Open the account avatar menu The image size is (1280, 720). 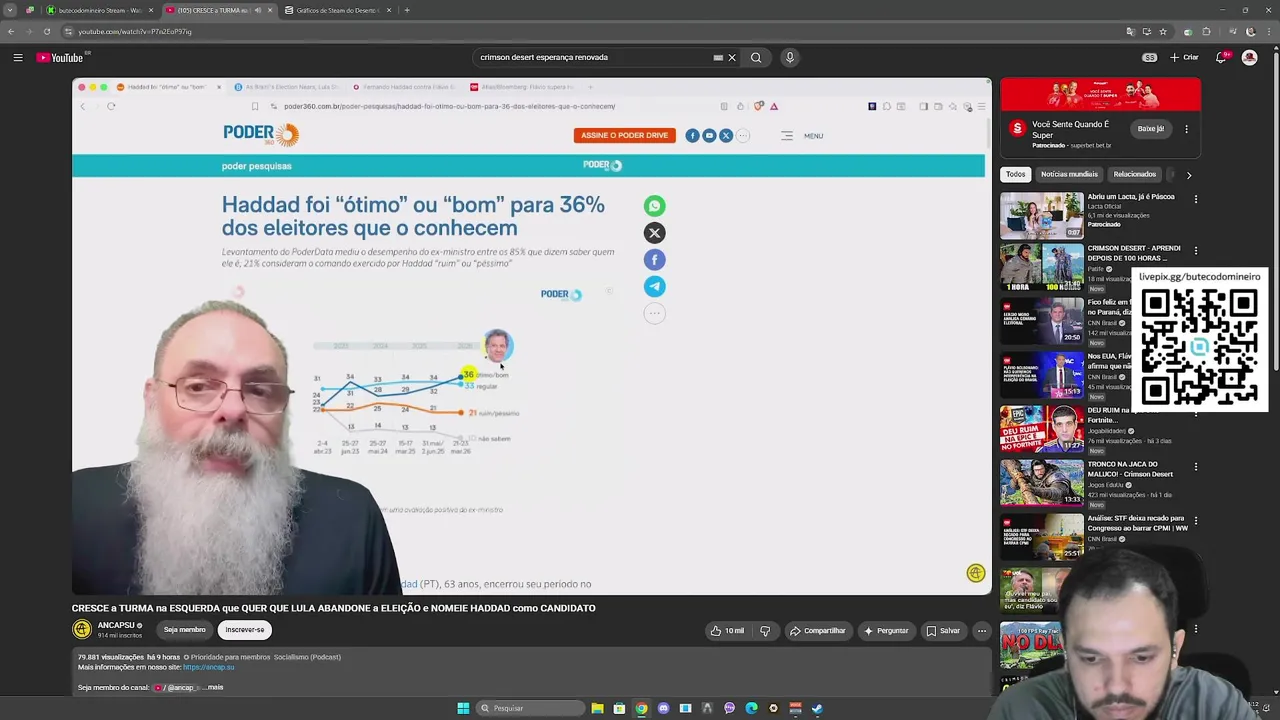coord(1249,58)
